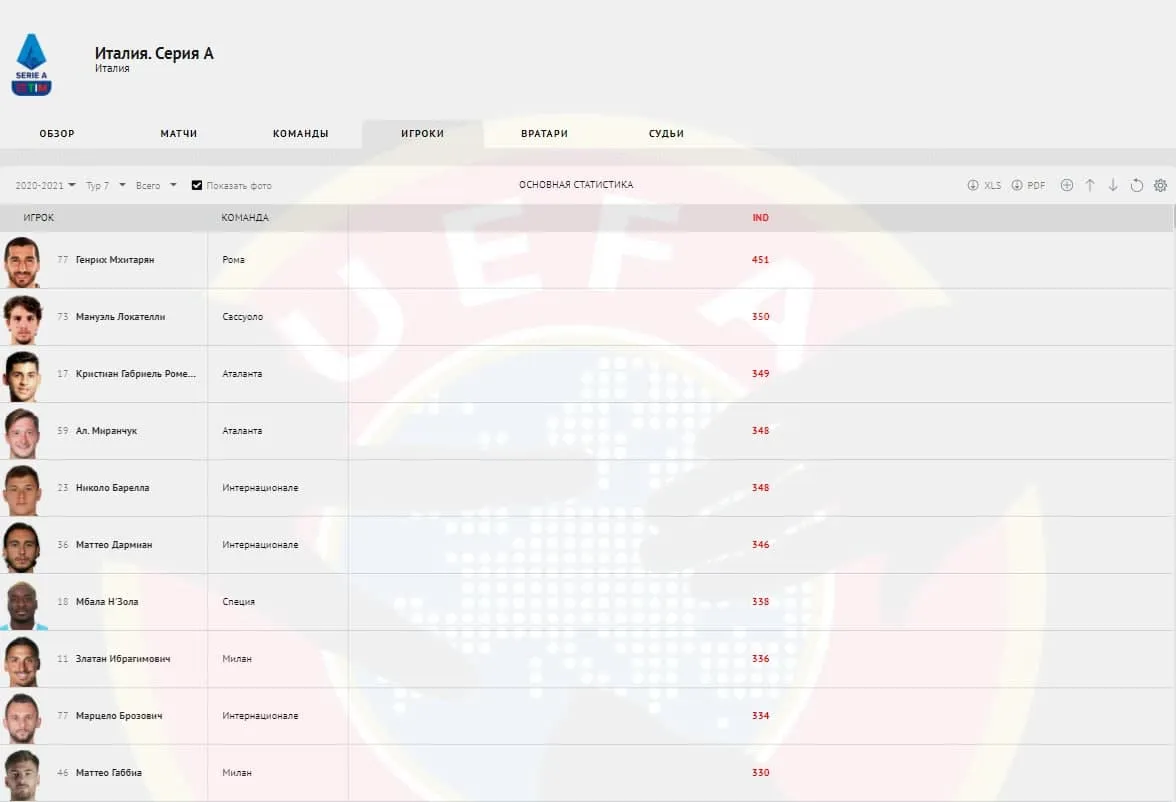This screenshot has width=1176, height=802.
Task: Download the PDF export
Action: [1028, 185]
